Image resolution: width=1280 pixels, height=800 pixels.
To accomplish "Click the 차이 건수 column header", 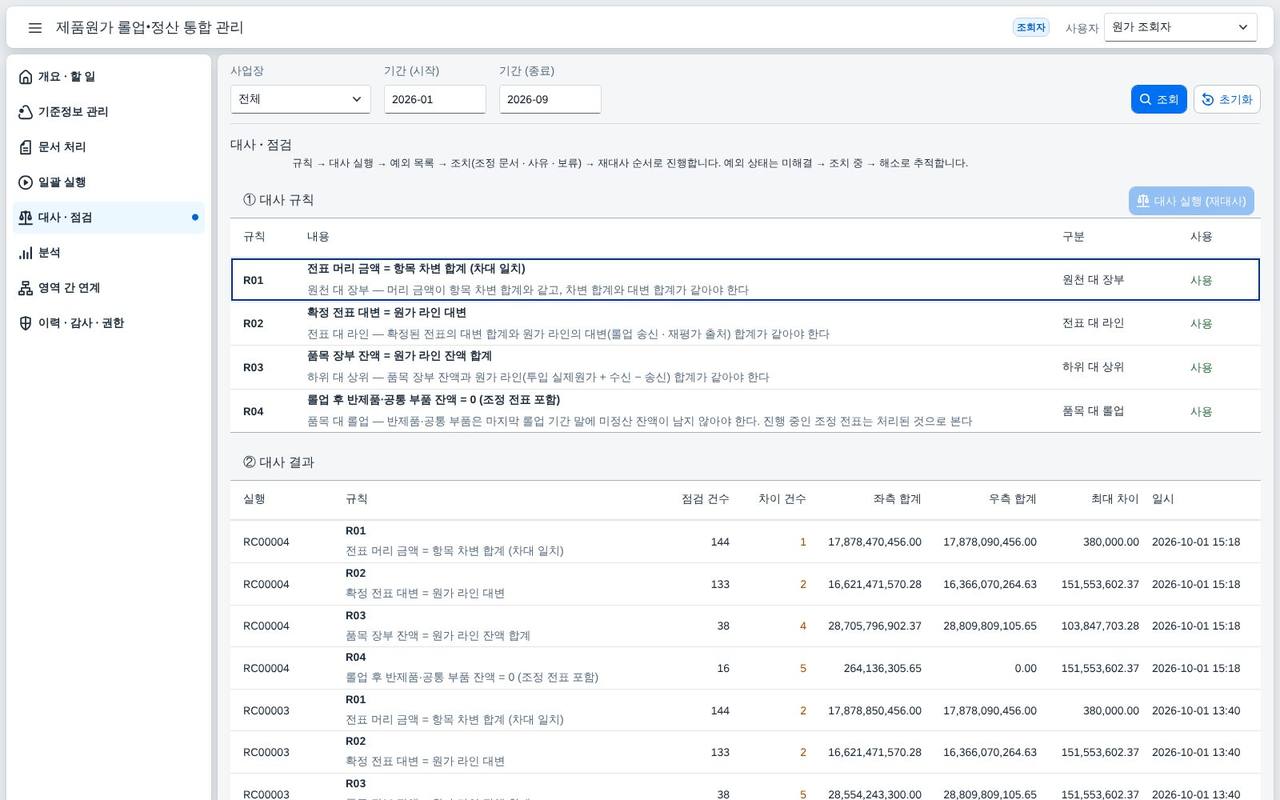I will (x=782, y=499).
